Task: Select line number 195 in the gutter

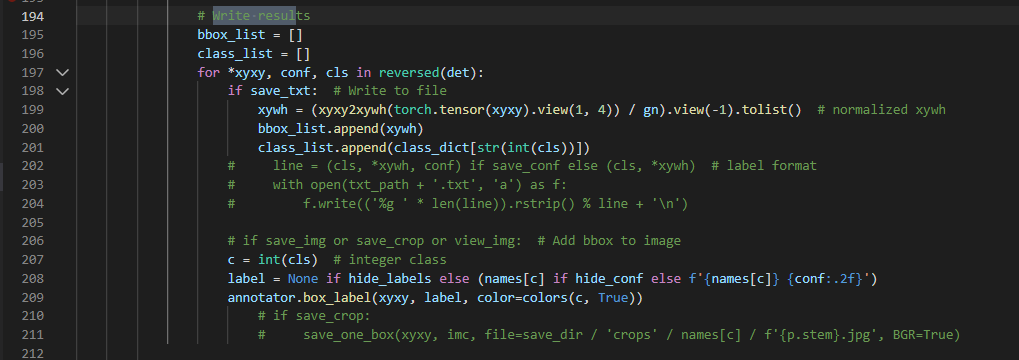Action: point(32,35)
